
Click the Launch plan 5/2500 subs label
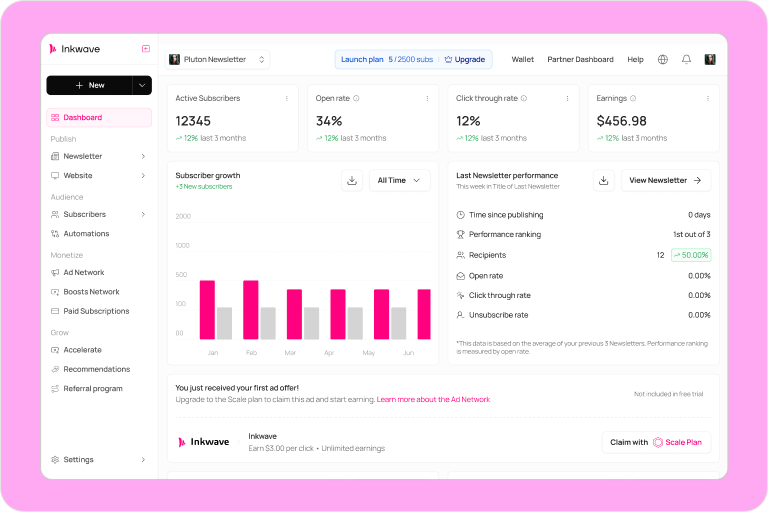pyautogui.click(x=387, y=59)
